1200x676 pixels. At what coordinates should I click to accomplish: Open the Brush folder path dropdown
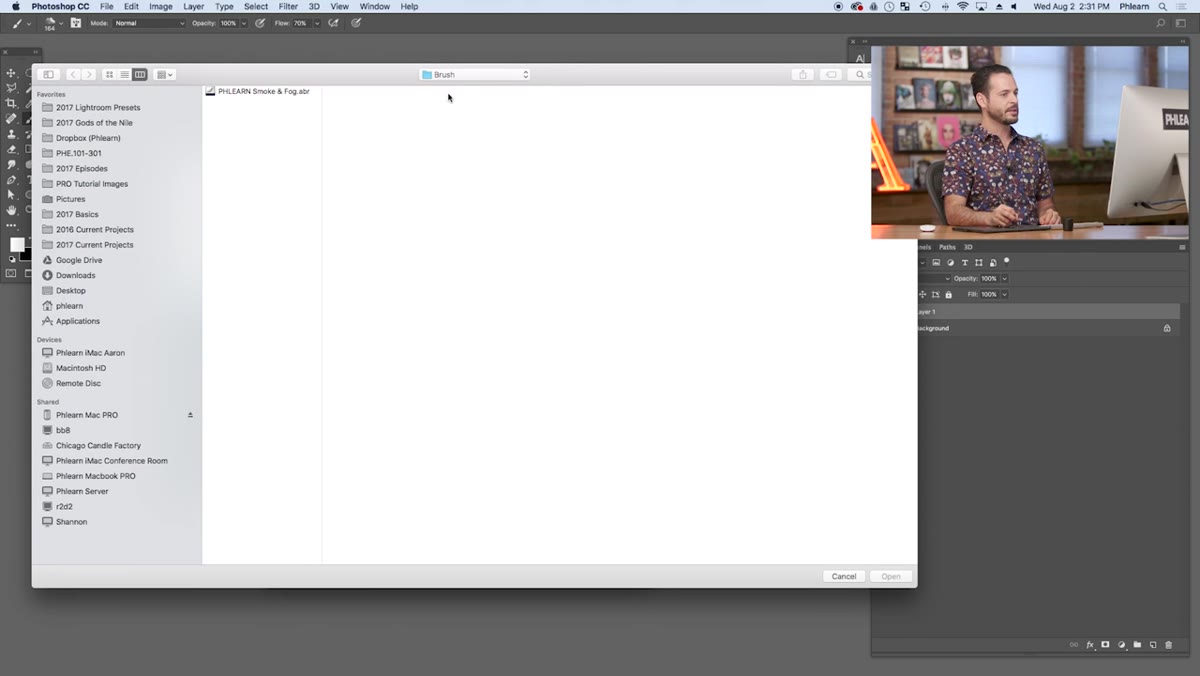tap(475, 75)
